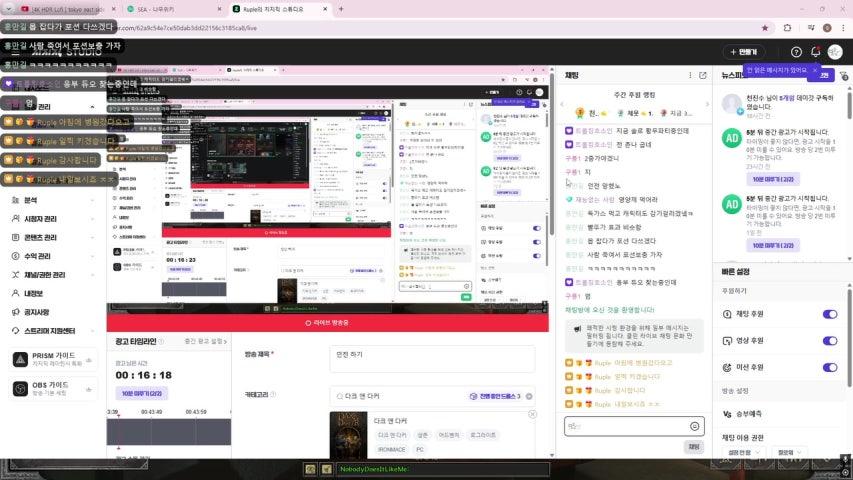853x480 pixels.
Task: Click the 카테고리 info icon
Action: [x=273, y=395]
